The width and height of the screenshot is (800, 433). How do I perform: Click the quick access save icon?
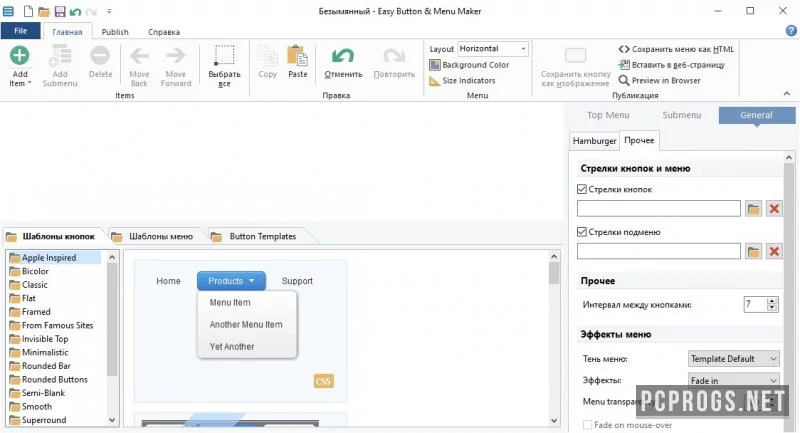click(60, 11)
